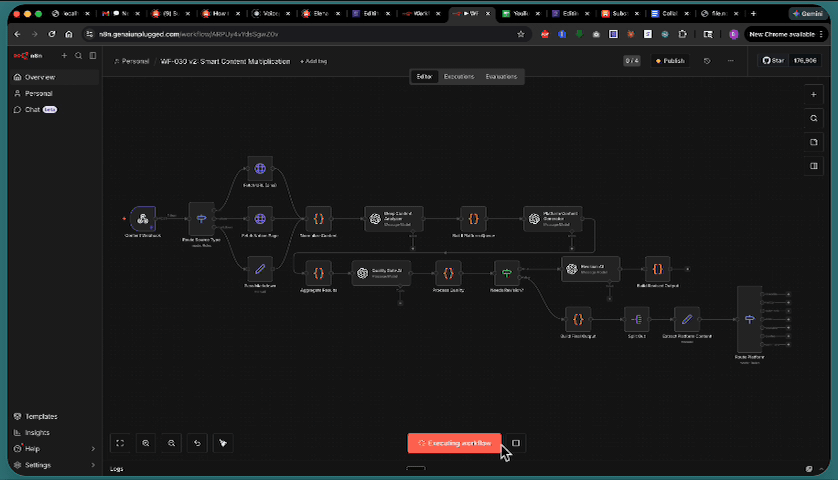Open node search with the canvas magnifier icon
Viewport: 838px width, 480px height.
pos(813,119)
